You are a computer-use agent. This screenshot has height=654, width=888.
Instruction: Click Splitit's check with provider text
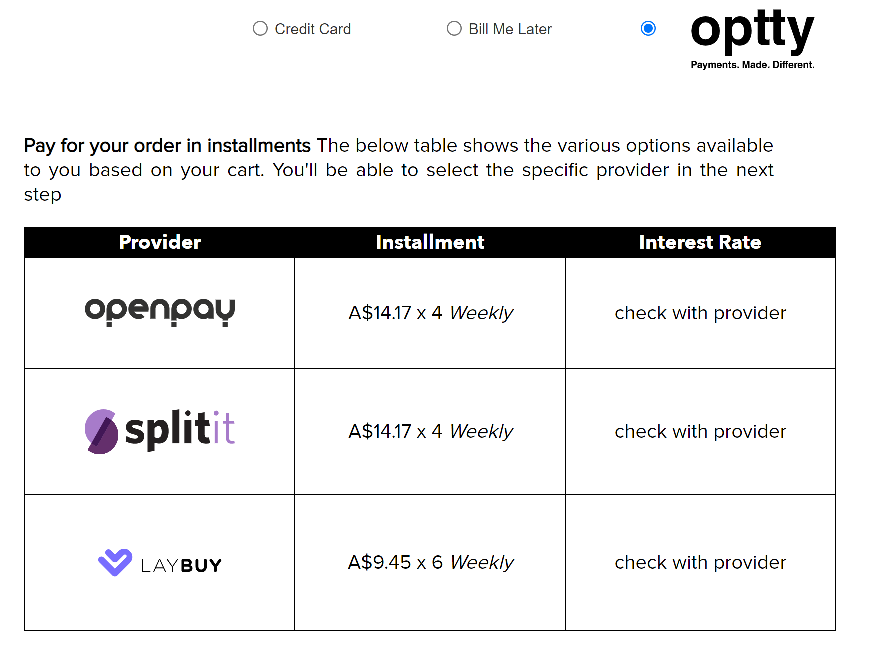[x=700, y=432]
